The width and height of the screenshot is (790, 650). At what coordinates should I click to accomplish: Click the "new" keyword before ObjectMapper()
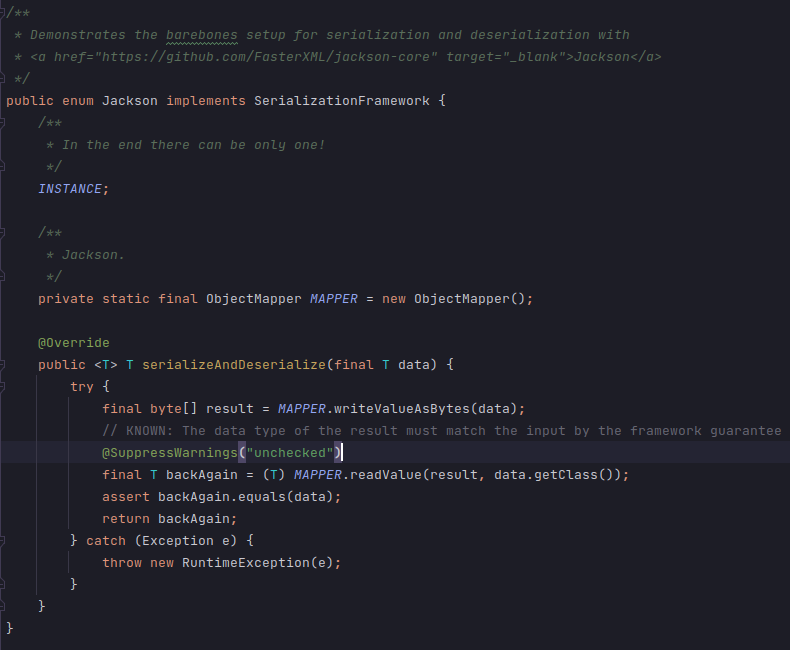point(393,299)
